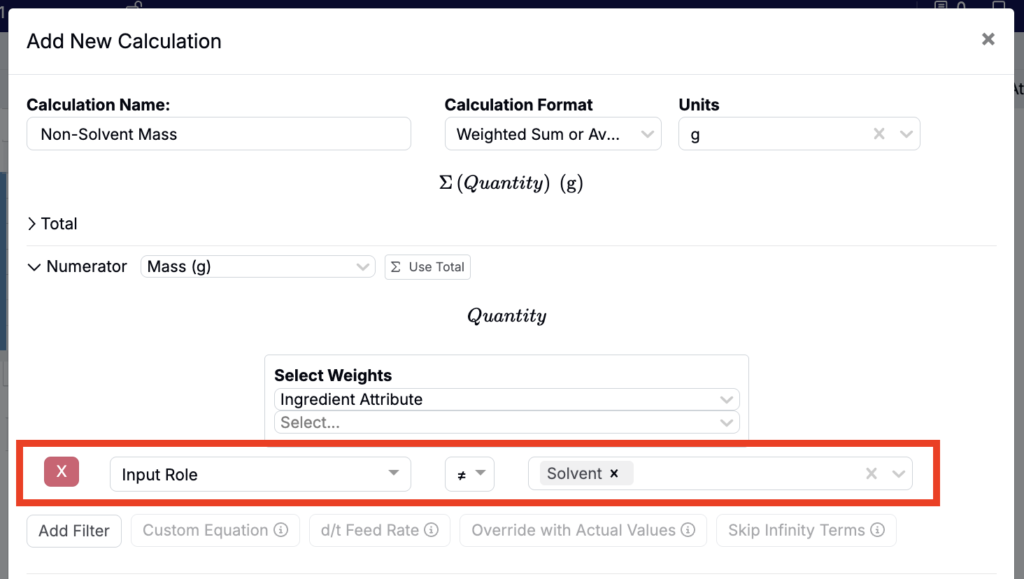Clear the Units field value

coord(879,134)
